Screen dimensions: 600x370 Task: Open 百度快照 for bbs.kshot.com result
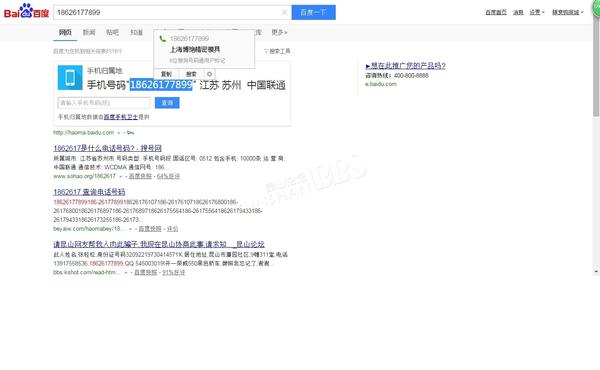(145, 272)
